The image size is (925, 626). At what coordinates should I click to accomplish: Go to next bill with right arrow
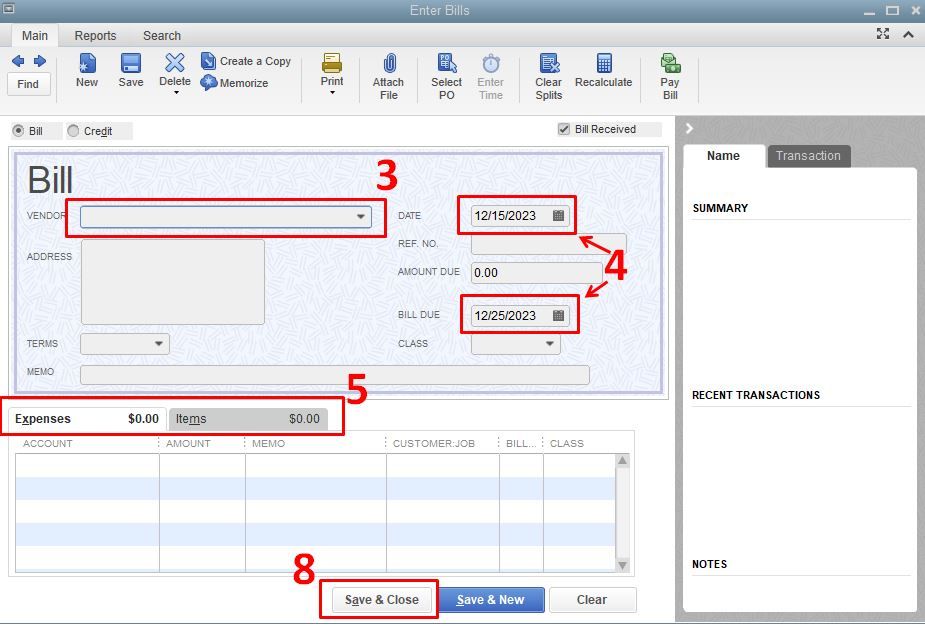tap(40, 61)
